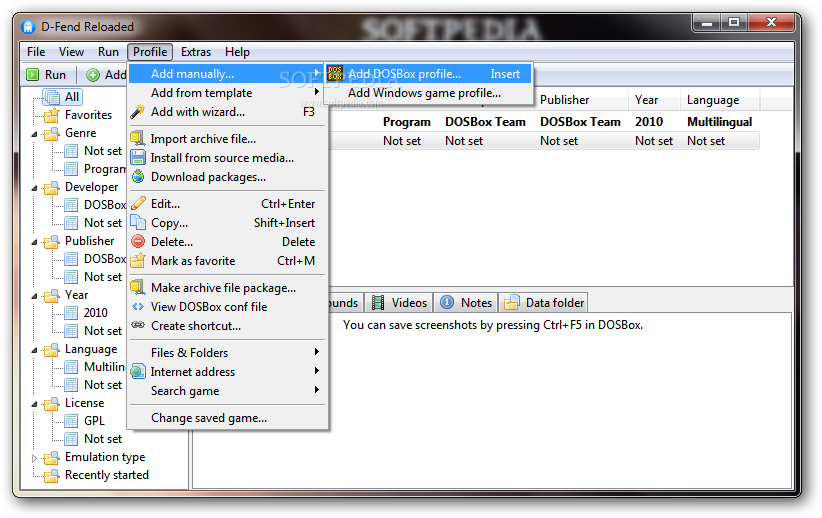
Task: Click the Videos film strip tab icon
Action: [378, 303]
